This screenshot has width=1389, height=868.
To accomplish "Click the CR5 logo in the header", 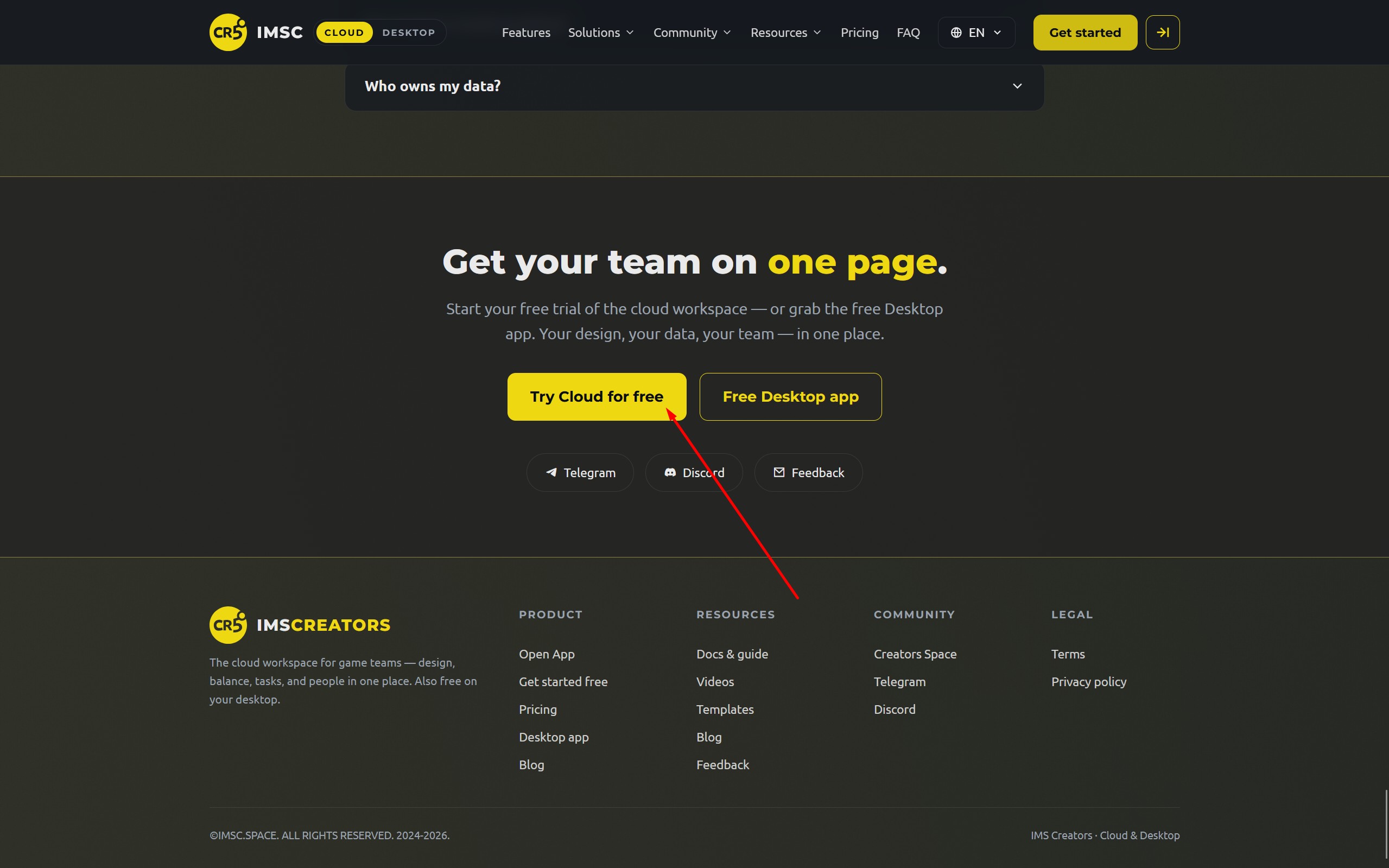I will pos(228,32).
